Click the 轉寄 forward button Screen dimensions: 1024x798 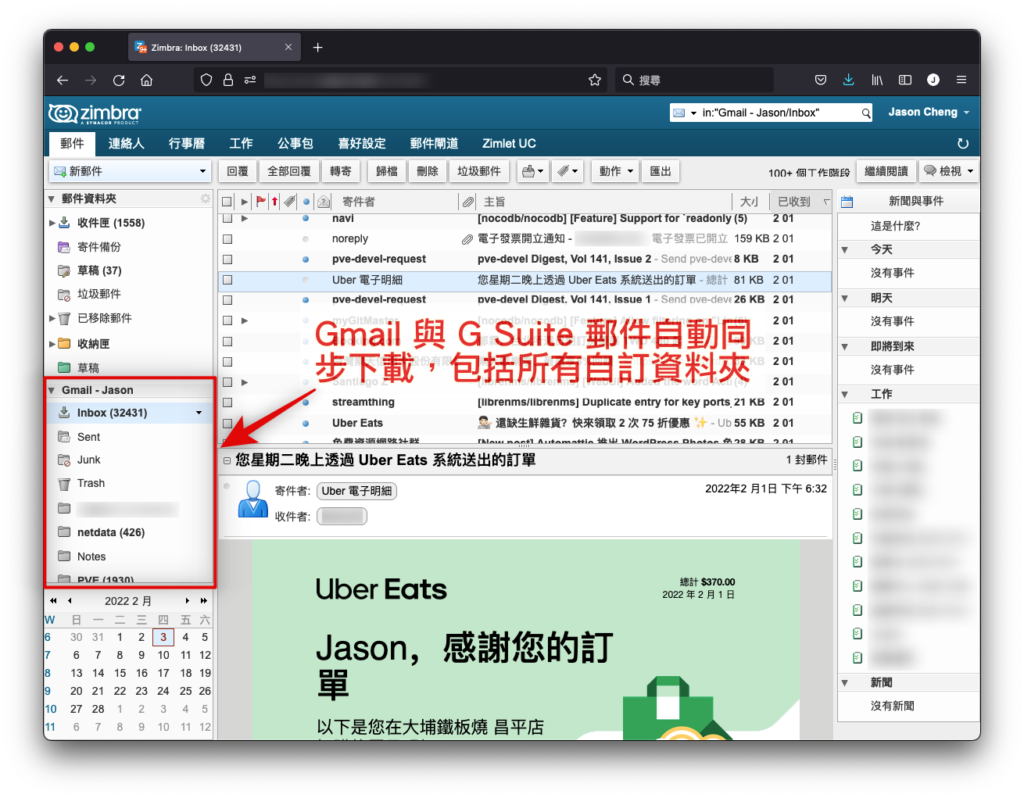(341, 172)
